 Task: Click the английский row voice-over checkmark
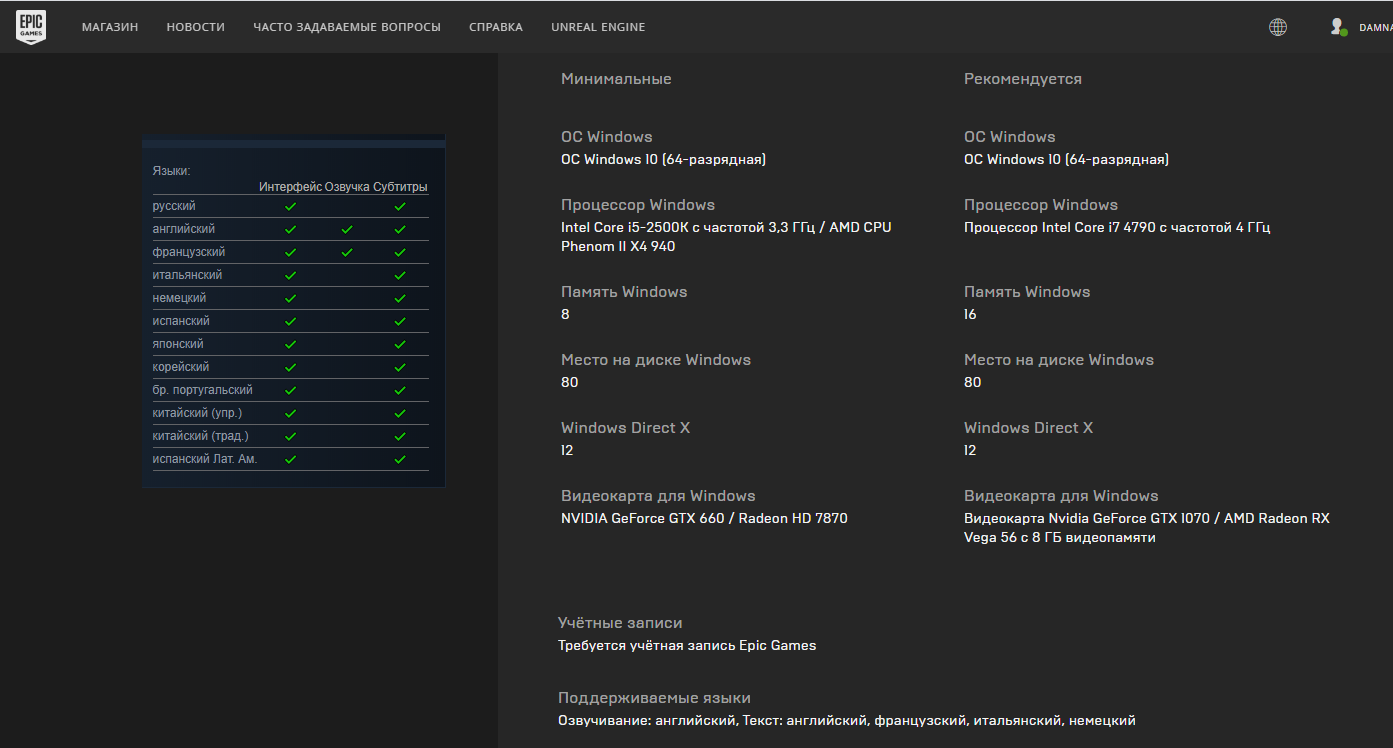[x=347, y=229]
